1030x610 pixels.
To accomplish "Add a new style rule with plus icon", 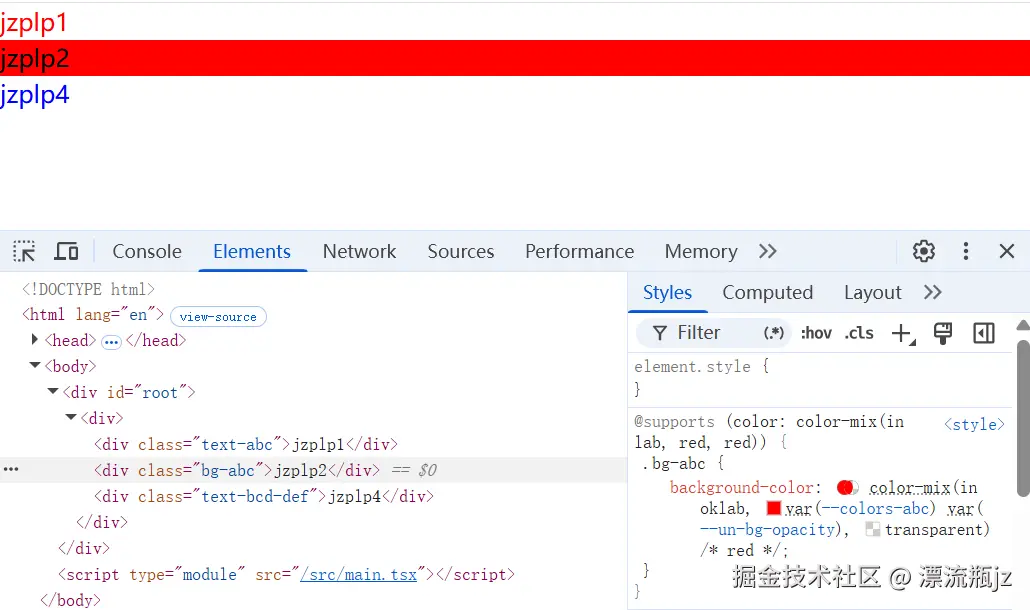I will [x=903, y=334].
